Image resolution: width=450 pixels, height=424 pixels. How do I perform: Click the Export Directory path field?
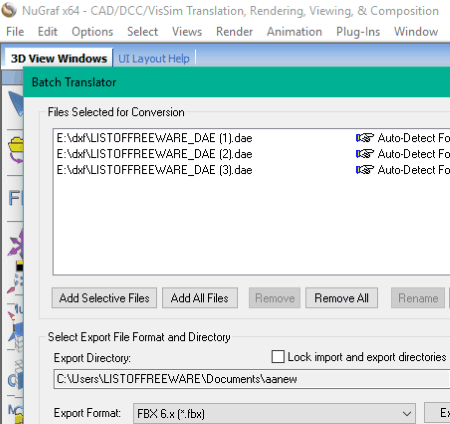tap(252, 379)
